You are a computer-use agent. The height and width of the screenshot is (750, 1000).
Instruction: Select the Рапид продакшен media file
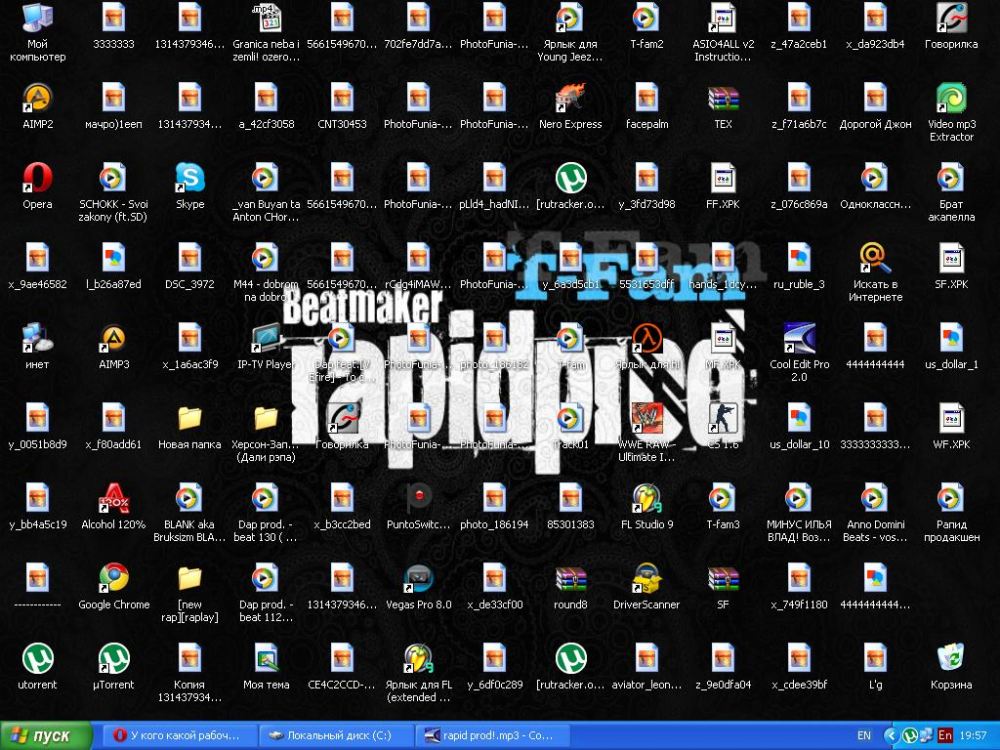click(951, 498)
